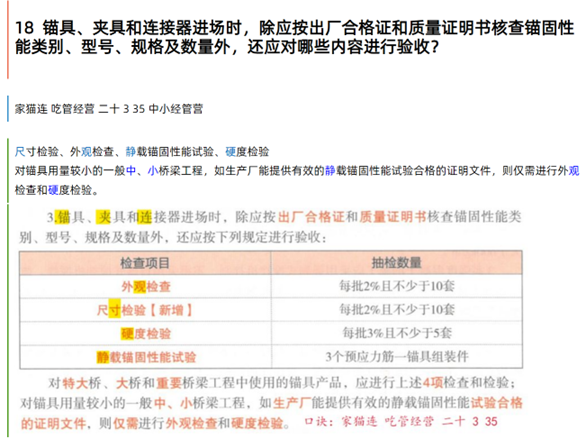Click the blue 尺 character in the answer
Image resolution: width=586 pixels, height=439 pixels.
coord(20,152)
